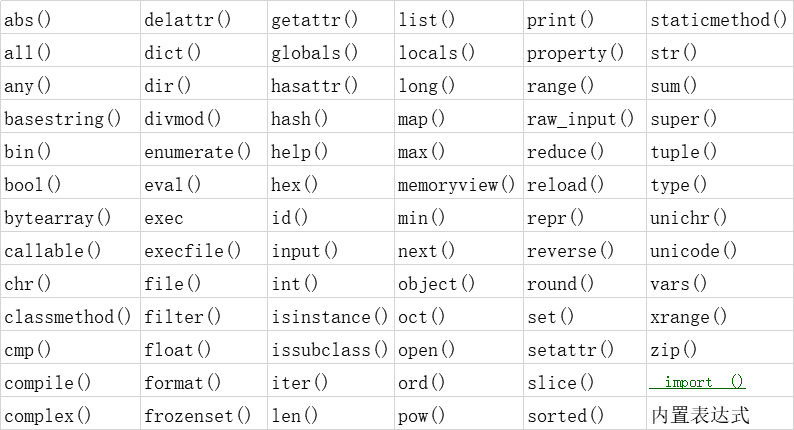Click the raw_input() function entry
The width and height of the screenshot is (794, 430).
pos(580,119)
